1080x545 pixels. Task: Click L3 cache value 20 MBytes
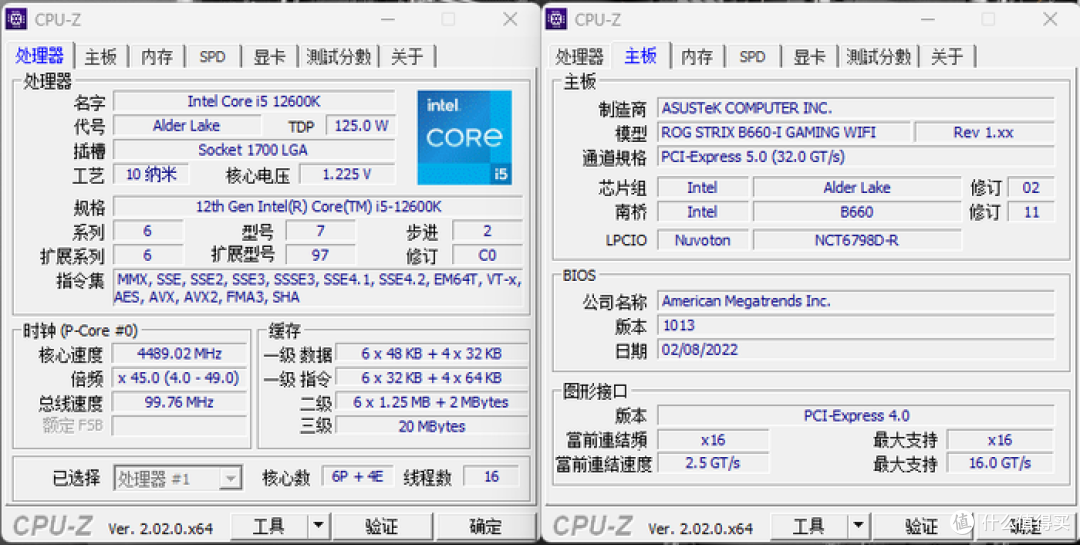point(431,426)
